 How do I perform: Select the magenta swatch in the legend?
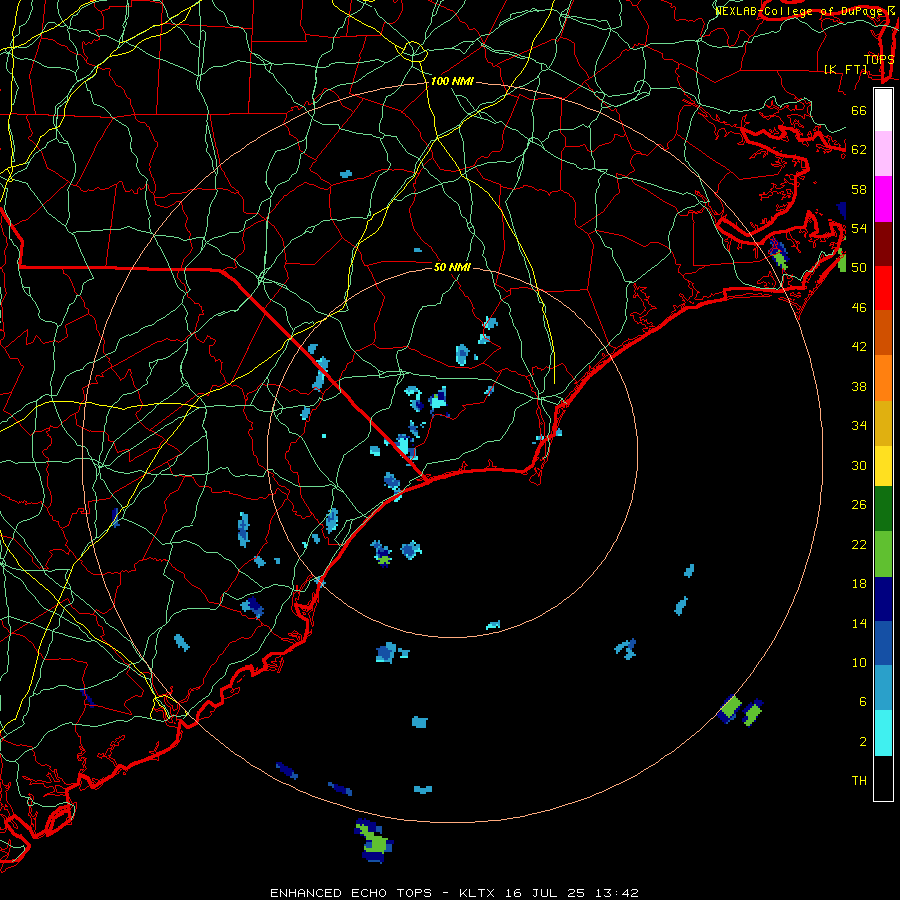[x=883, y=199]
